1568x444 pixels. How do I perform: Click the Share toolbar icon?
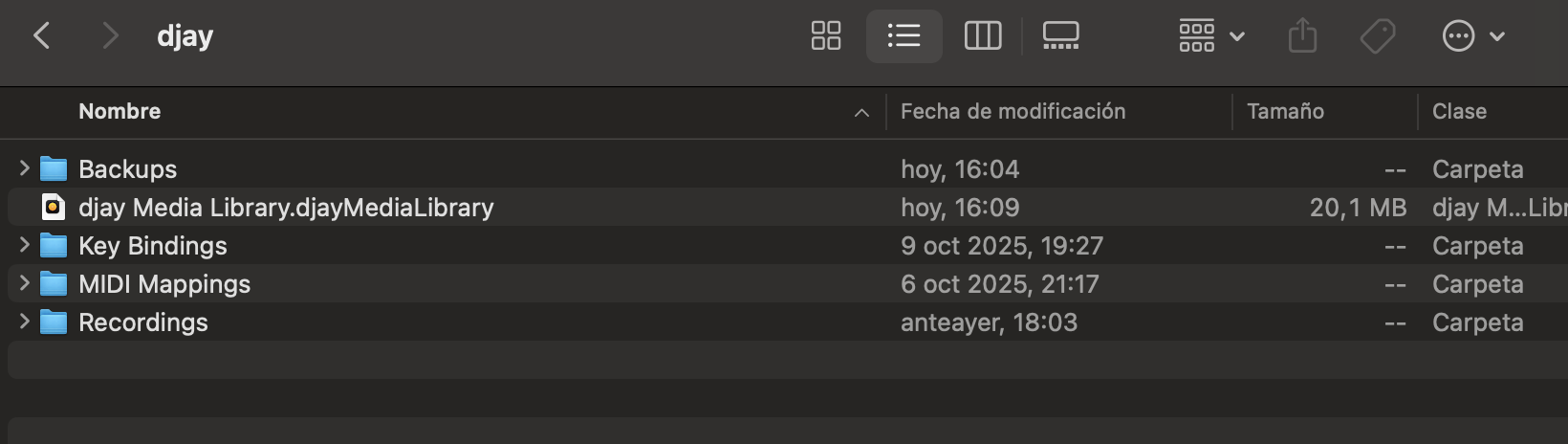click(x=1302, y=36)
